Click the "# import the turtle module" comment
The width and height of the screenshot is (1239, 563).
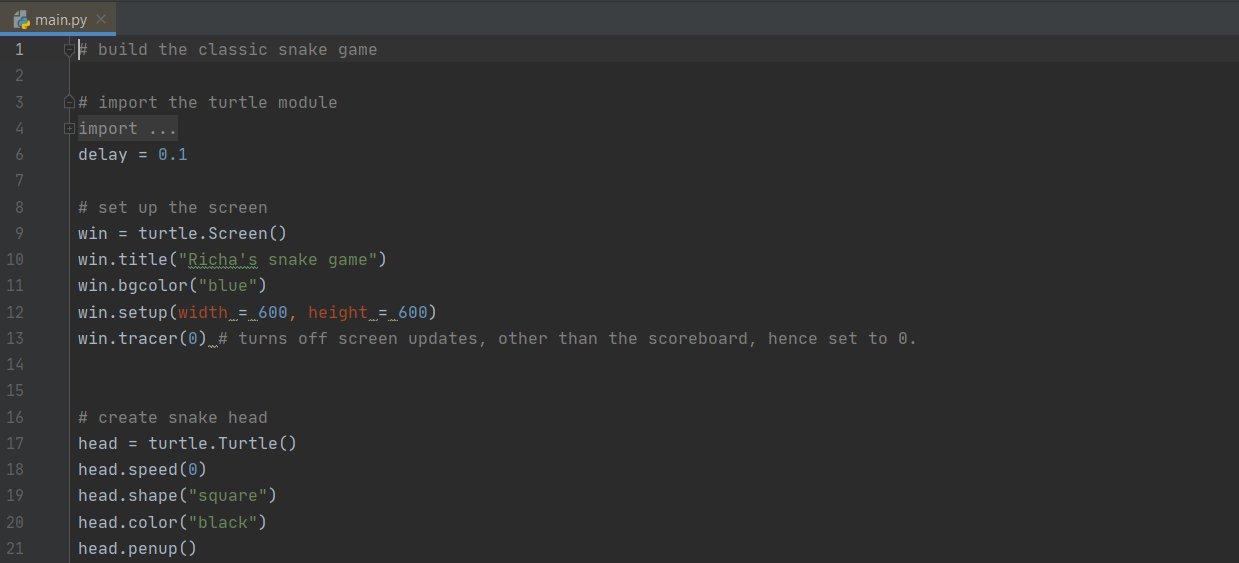pos(208,102)
